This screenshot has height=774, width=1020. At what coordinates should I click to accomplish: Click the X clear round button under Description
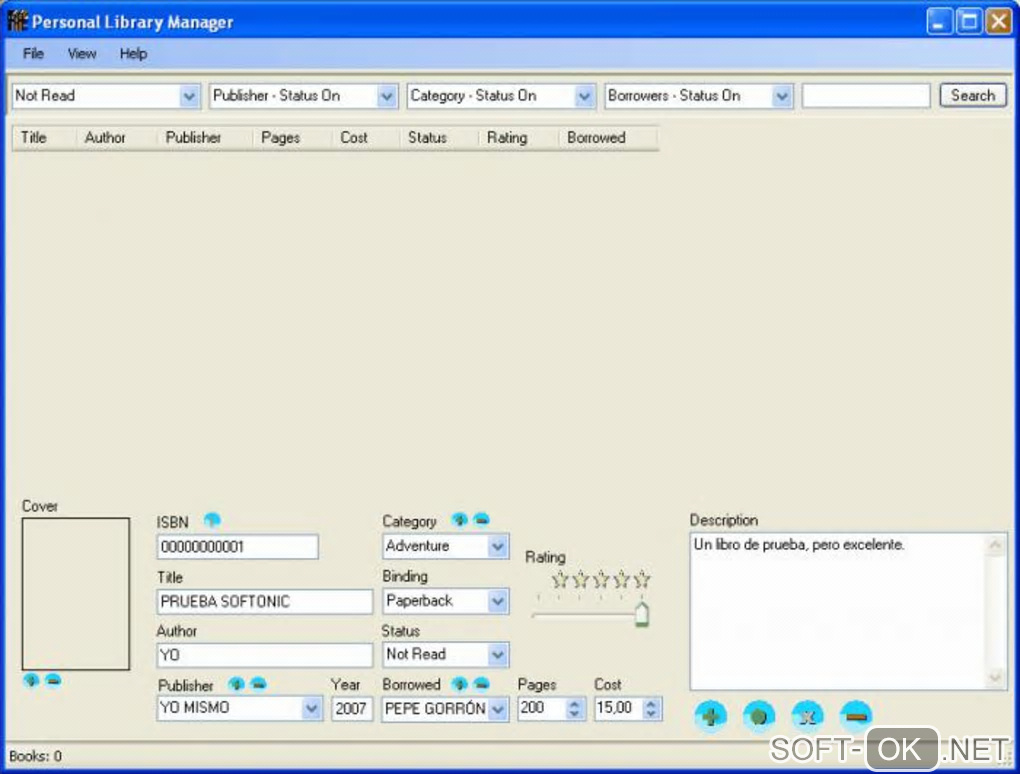807,716
